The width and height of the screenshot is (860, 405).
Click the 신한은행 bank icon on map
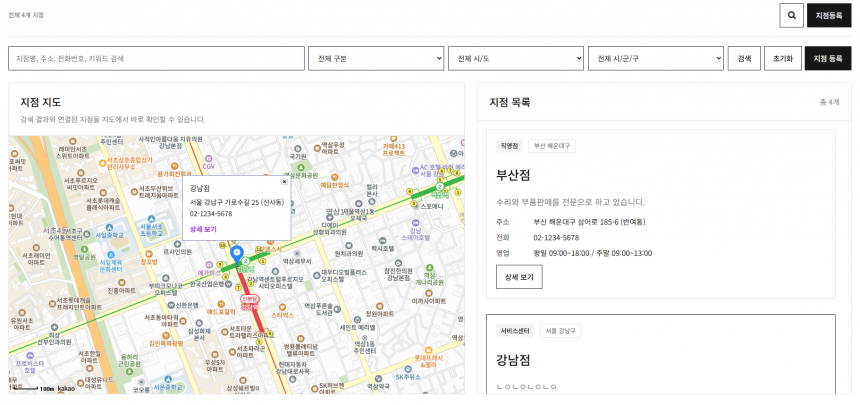click(172, 305)
